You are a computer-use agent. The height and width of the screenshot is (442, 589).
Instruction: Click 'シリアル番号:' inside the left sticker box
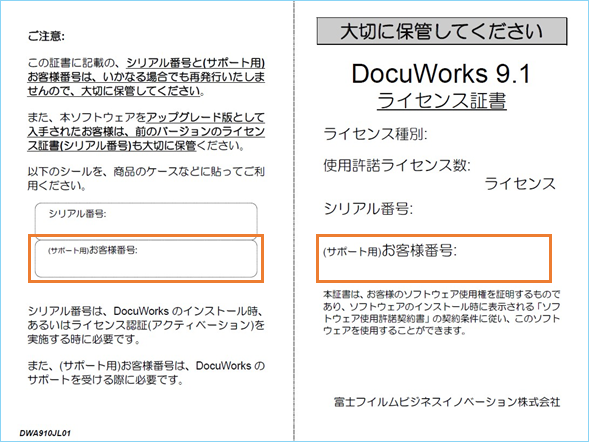77,214
